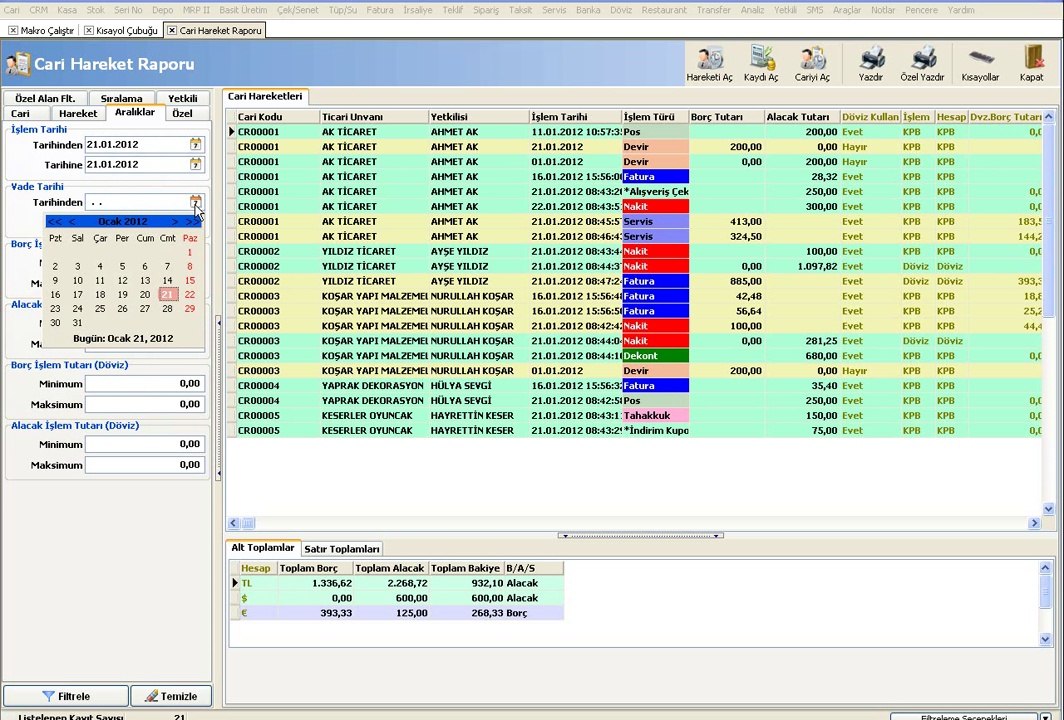Sort by the Cari Kodu column header
Screen dimensions: 1064x720
pos(278,117)
